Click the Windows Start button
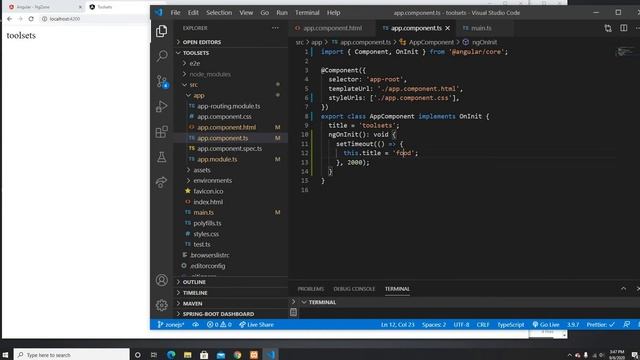 [x=5, y=355]
